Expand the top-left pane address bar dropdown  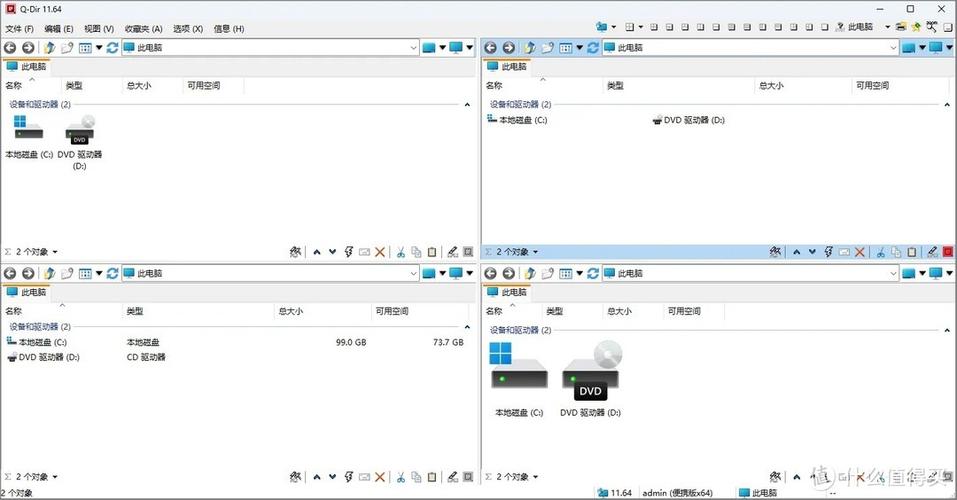tap(413, 48)
